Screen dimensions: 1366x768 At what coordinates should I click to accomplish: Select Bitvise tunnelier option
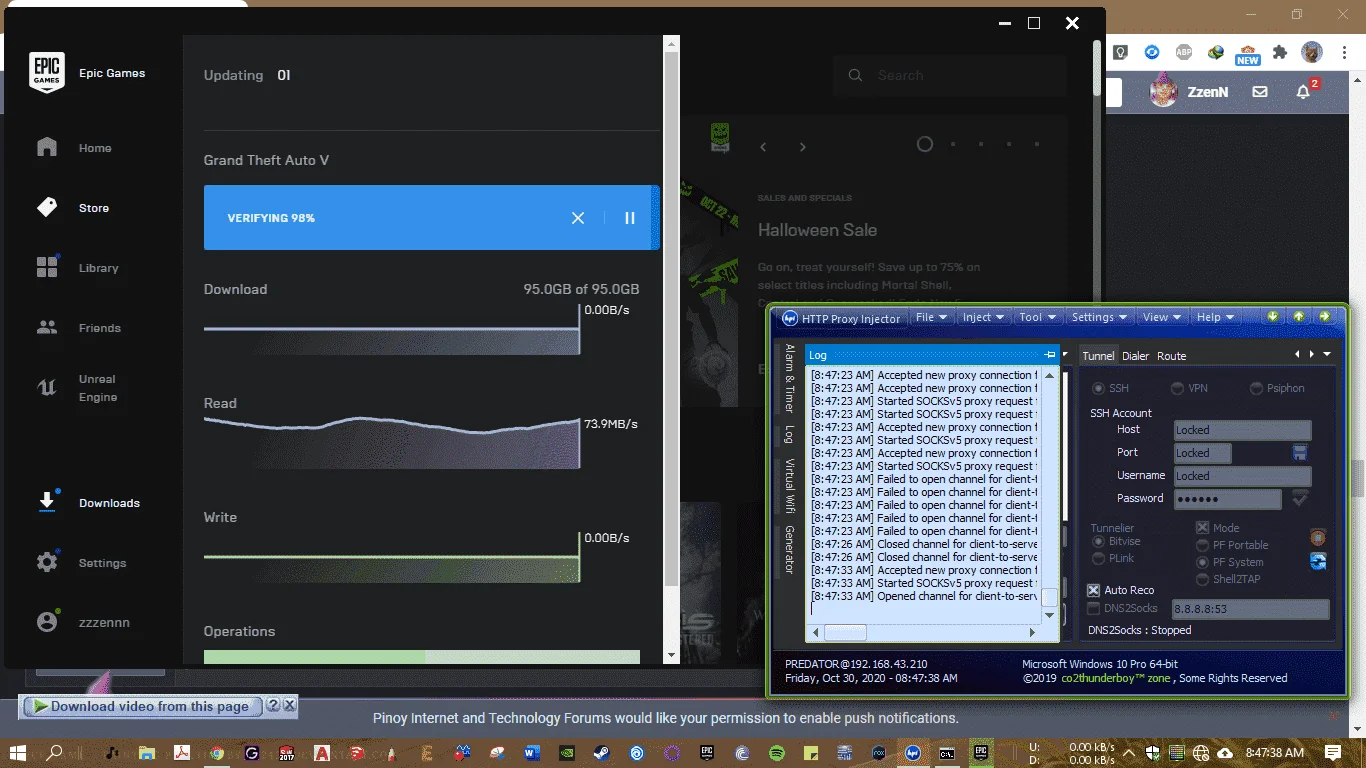pos(1099,541)
